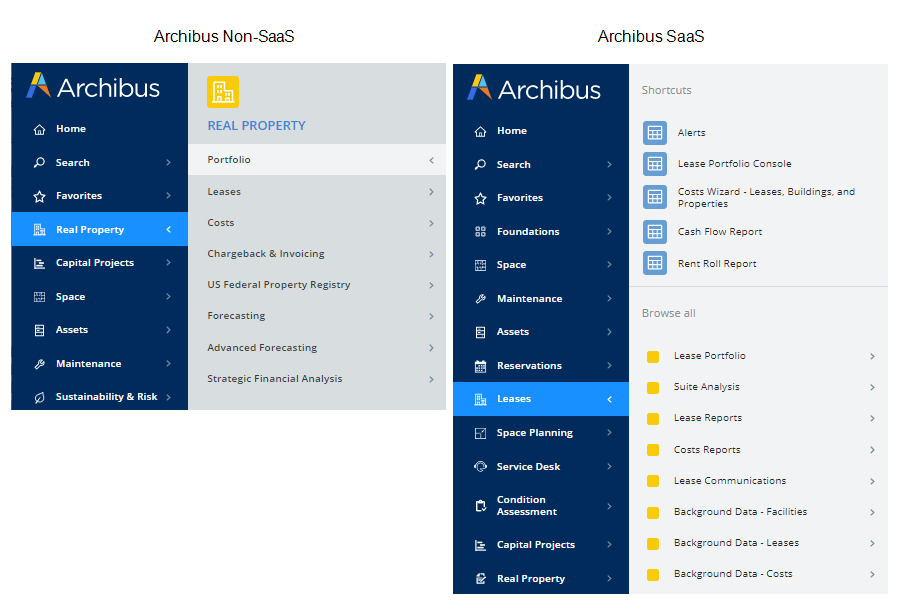The image size is (900, 606).
Task: Open the US Federal Property Registry menu
Action: pyautogui.click(x=279, y=285)
